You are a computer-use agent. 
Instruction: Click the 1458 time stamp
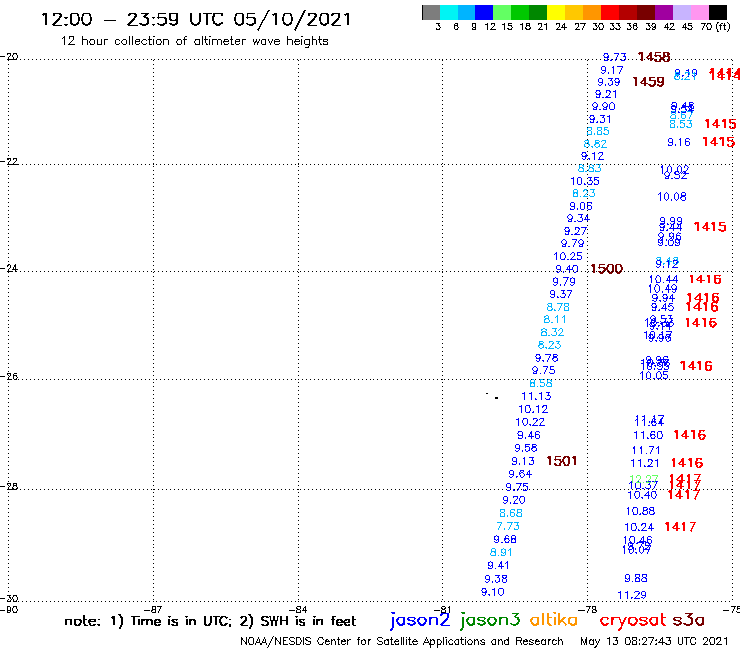point(654,57)
